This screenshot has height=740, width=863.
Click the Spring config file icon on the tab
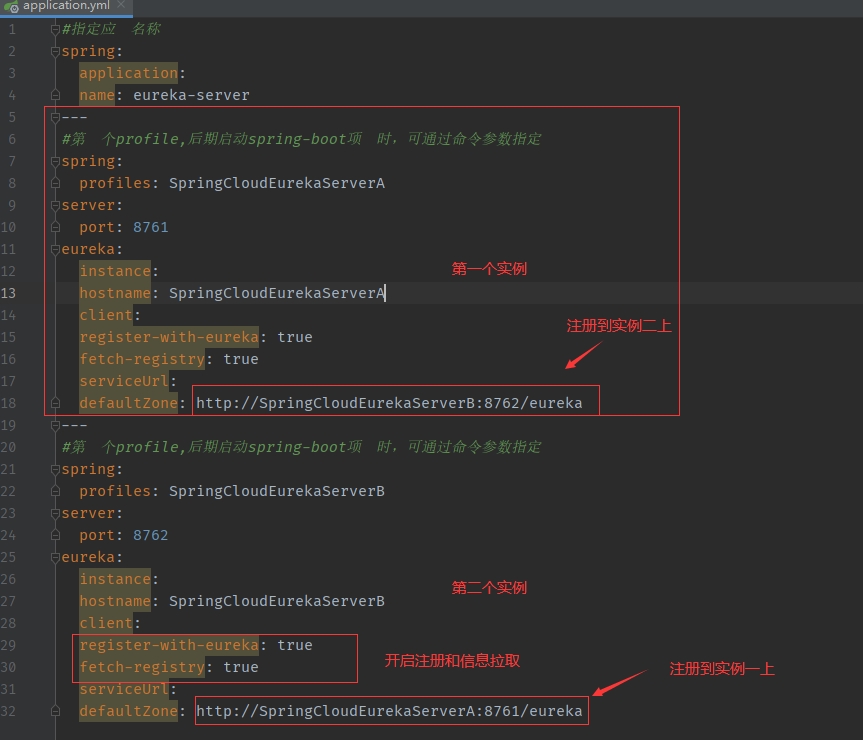(x=11, y=7)
